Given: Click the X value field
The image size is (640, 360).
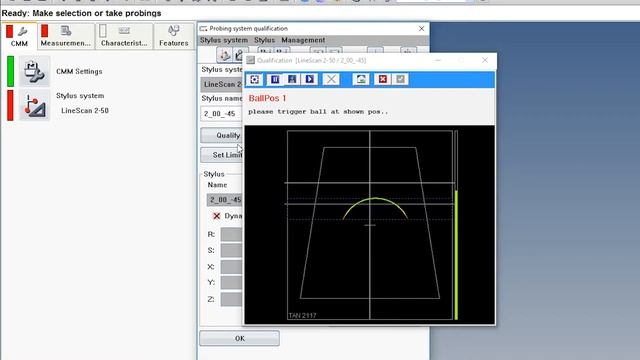Looking at the screenshot, I should pos(232,267).
